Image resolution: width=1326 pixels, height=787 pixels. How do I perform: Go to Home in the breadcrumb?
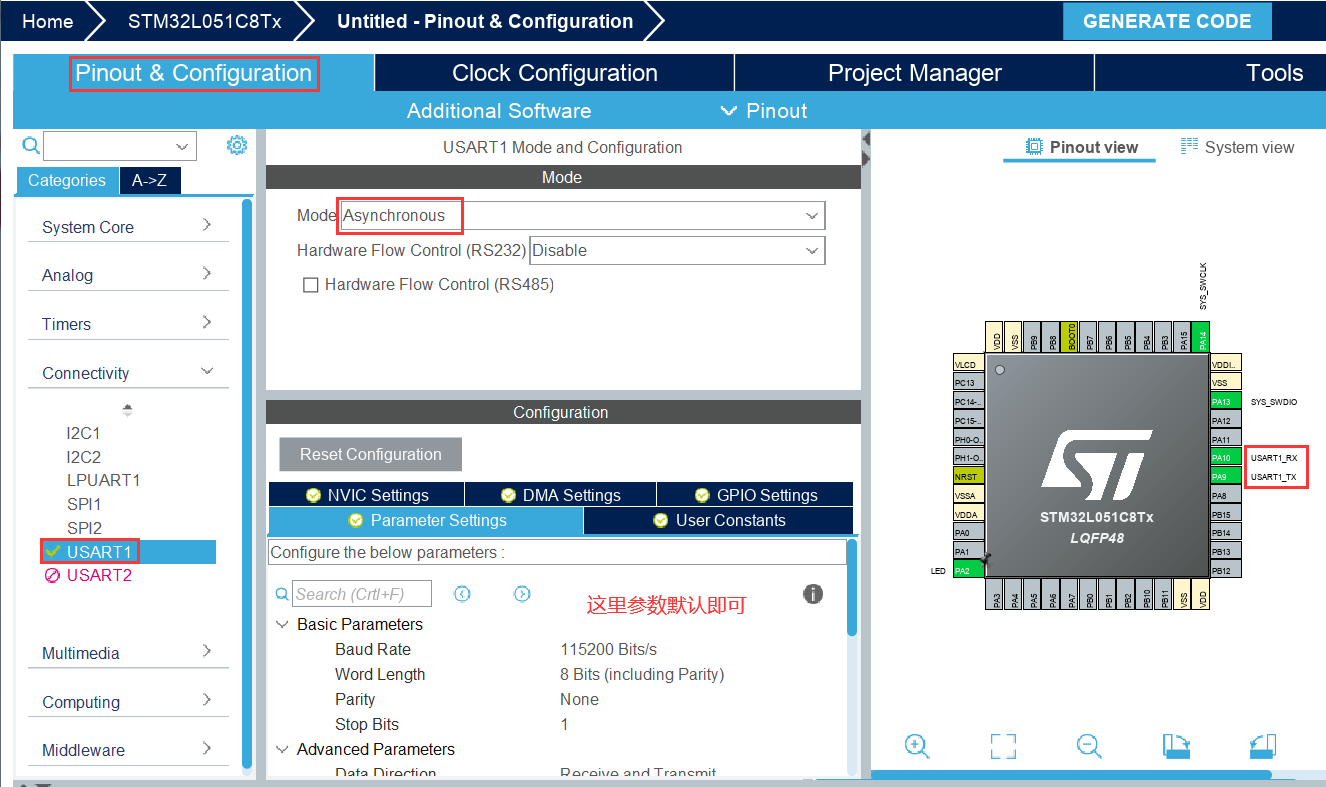[47, 21]
